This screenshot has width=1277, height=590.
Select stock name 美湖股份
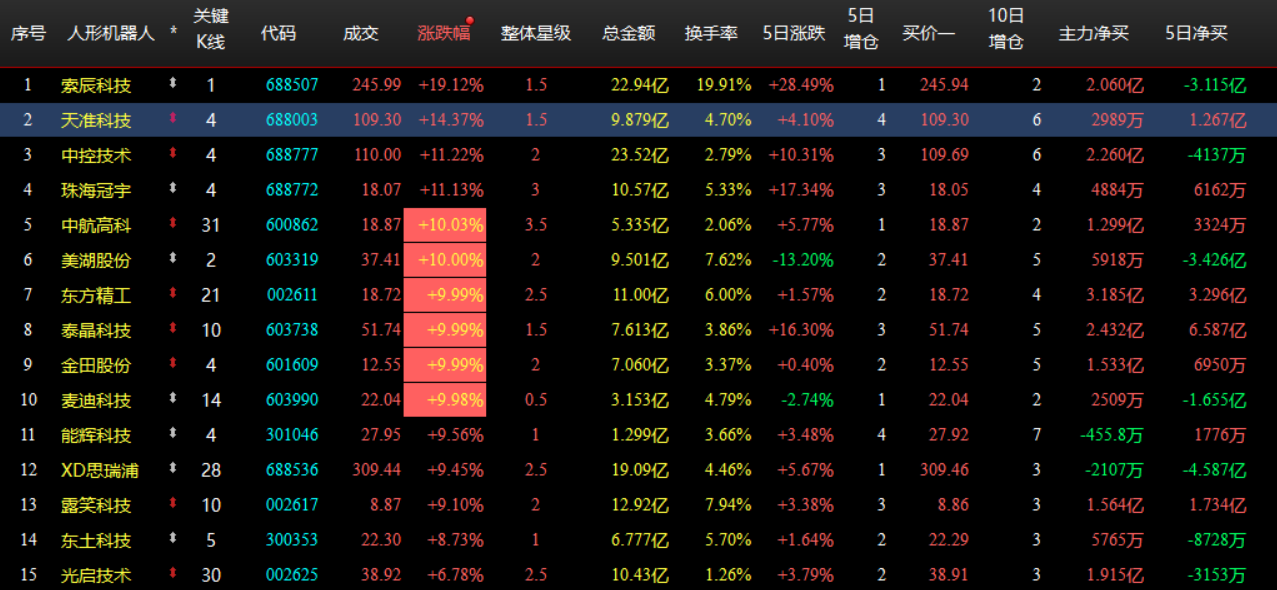pyautogui.click(x=96, y=260)
